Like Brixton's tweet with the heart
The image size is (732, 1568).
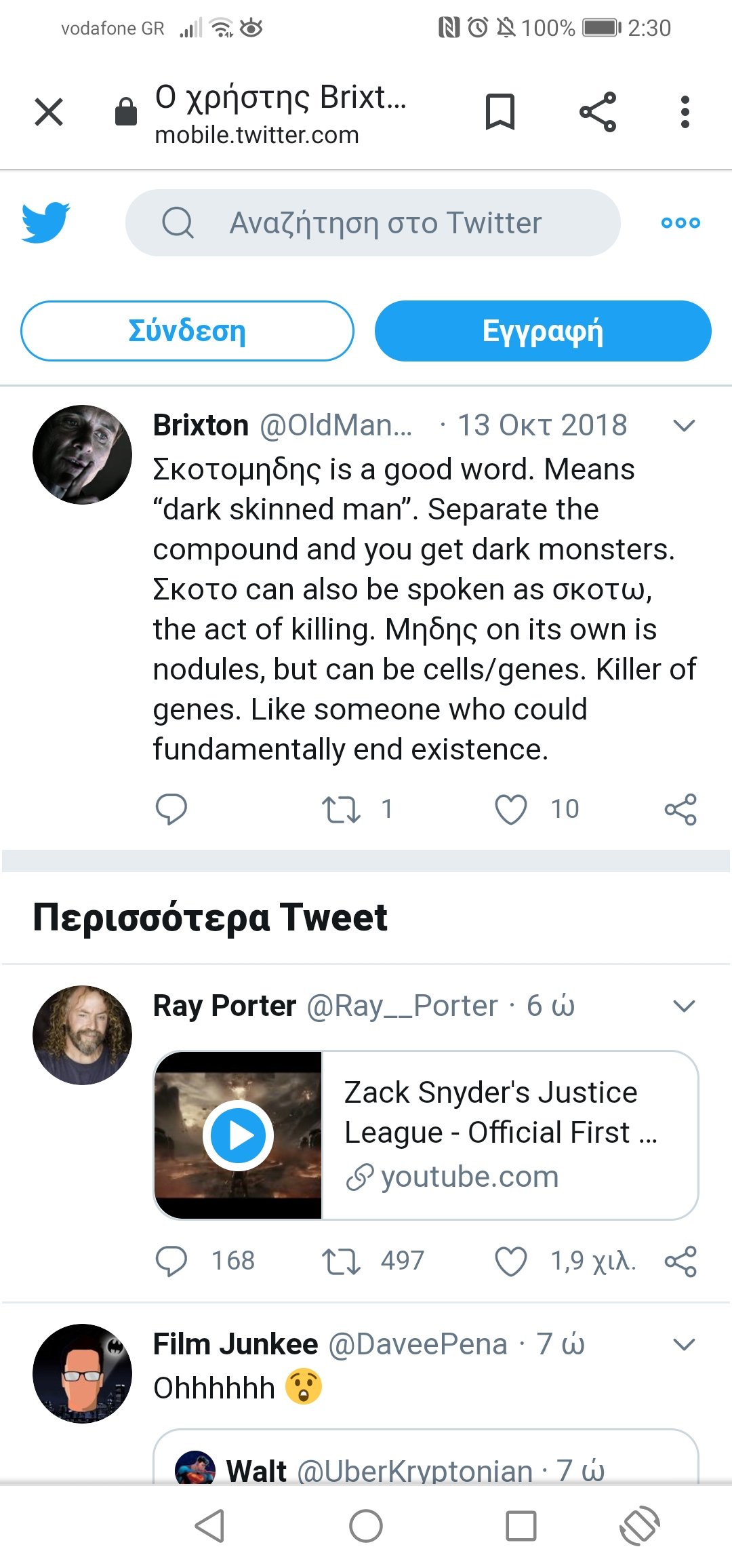click(x=511, y=809)
